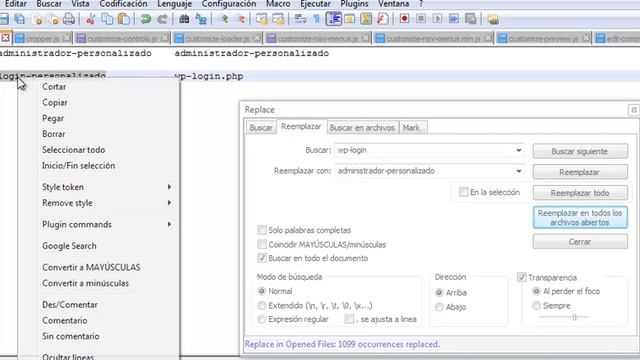Click the 'Buscar siguiente' button
This screenshot has height=360, width=640.
(x=580, y=151)
